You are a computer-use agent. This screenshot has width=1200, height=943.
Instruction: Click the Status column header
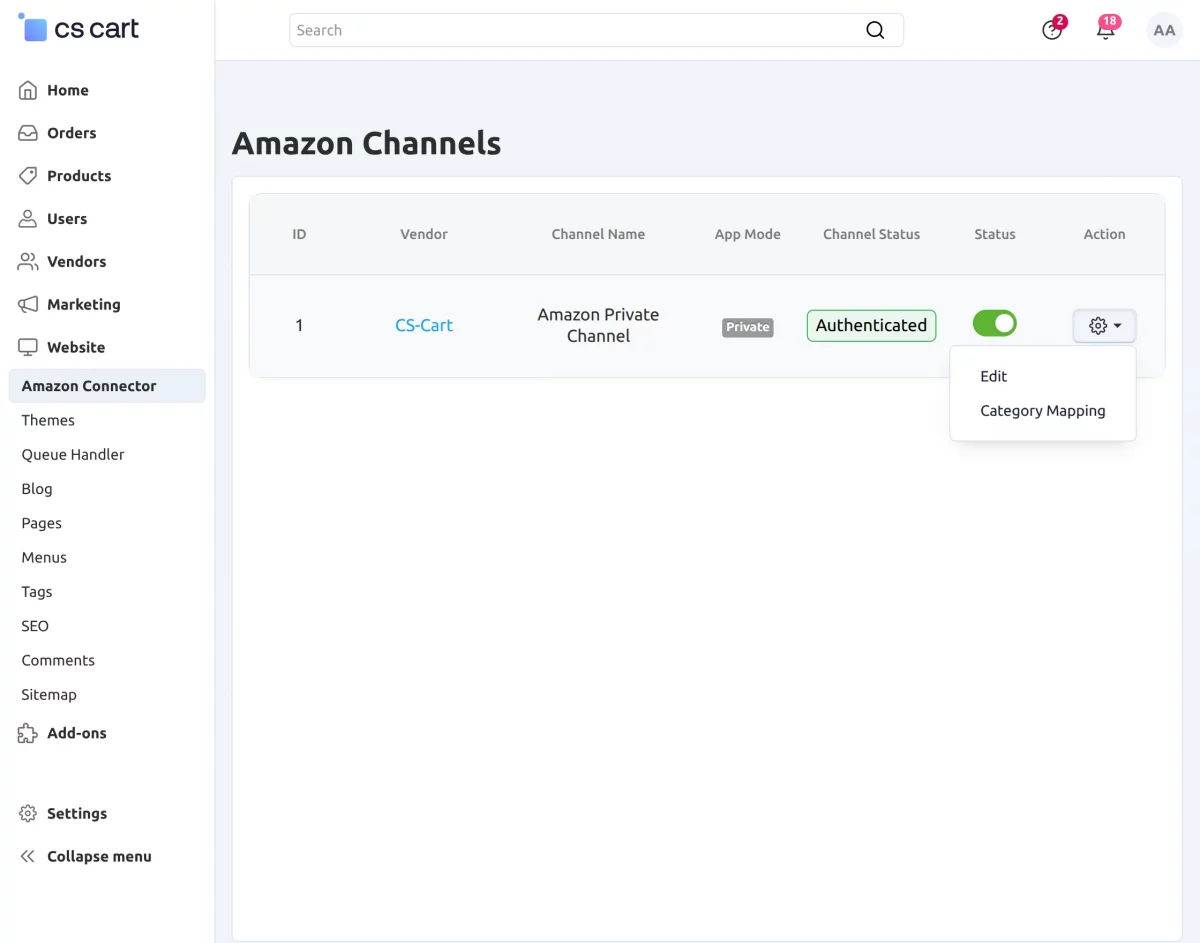(995, 234)
